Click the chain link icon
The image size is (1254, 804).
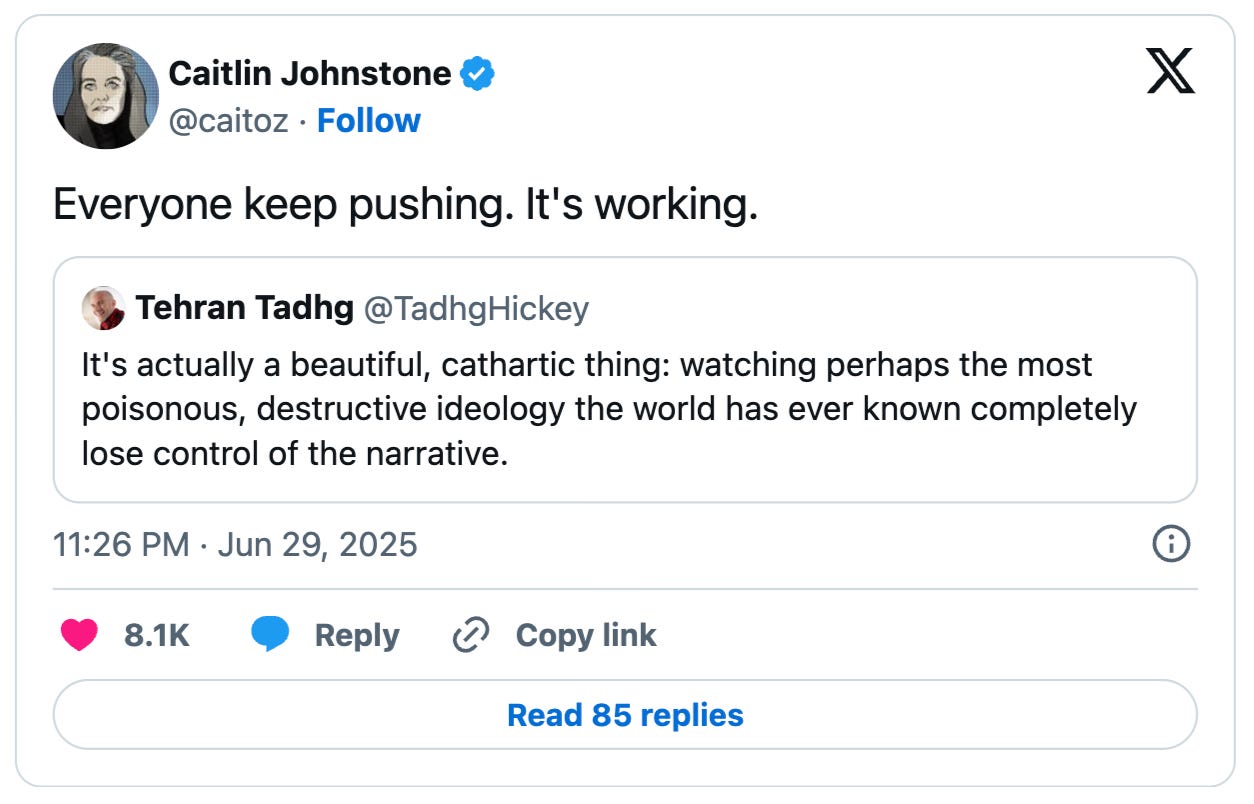pos(470,635)
